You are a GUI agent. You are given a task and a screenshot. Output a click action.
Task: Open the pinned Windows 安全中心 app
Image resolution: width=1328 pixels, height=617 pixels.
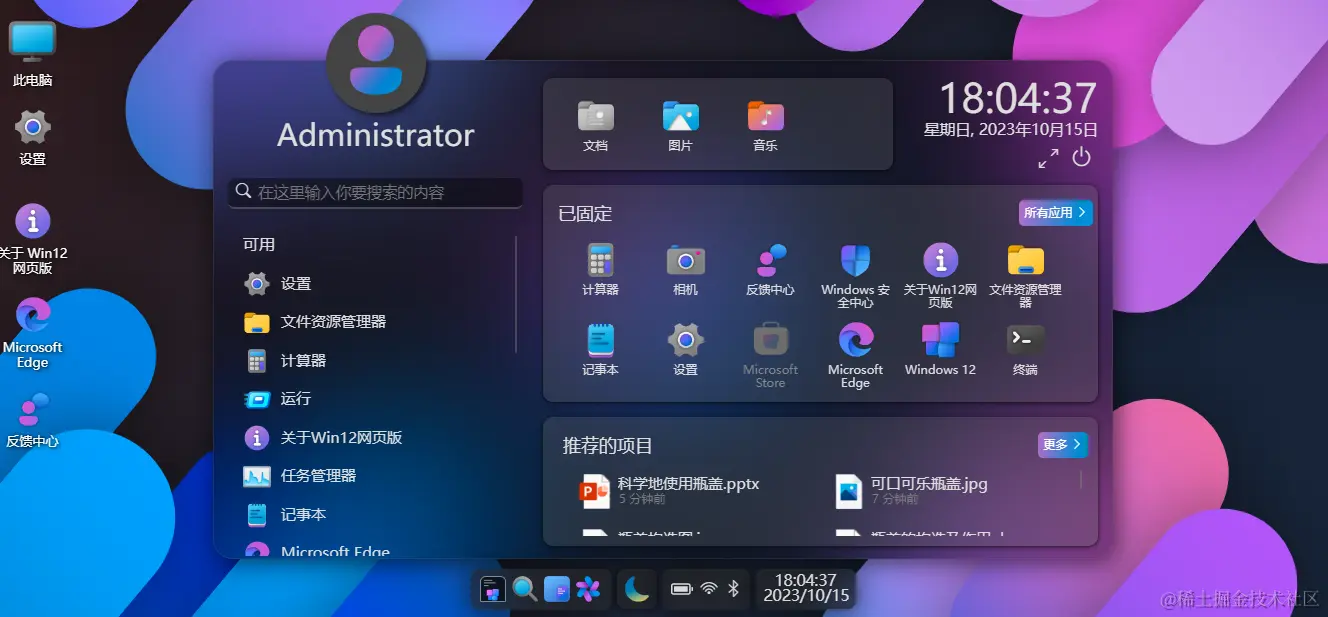[x=855, y=275]
